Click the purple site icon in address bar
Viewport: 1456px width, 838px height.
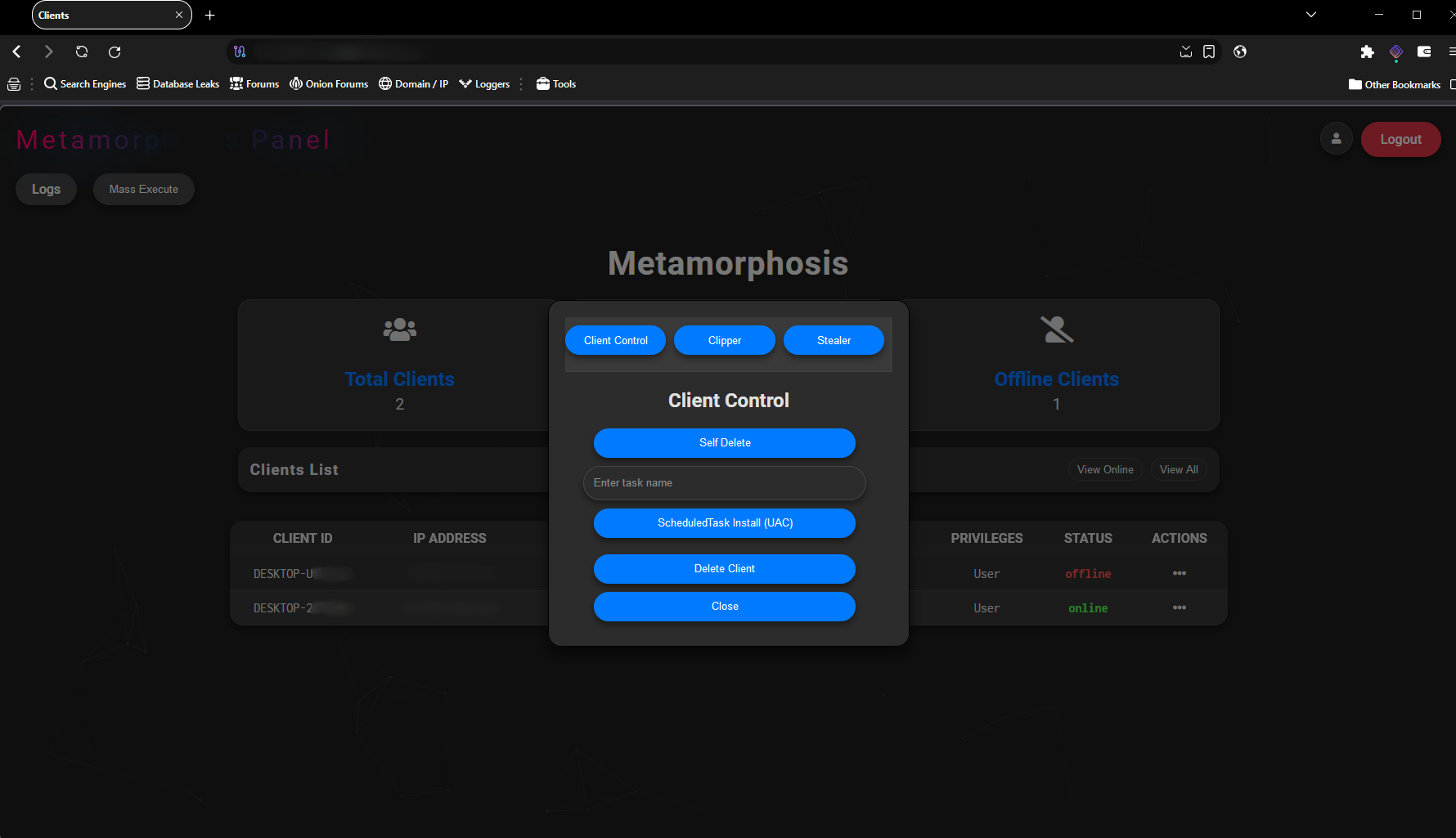pyautogui.click(x=240, y=52)
